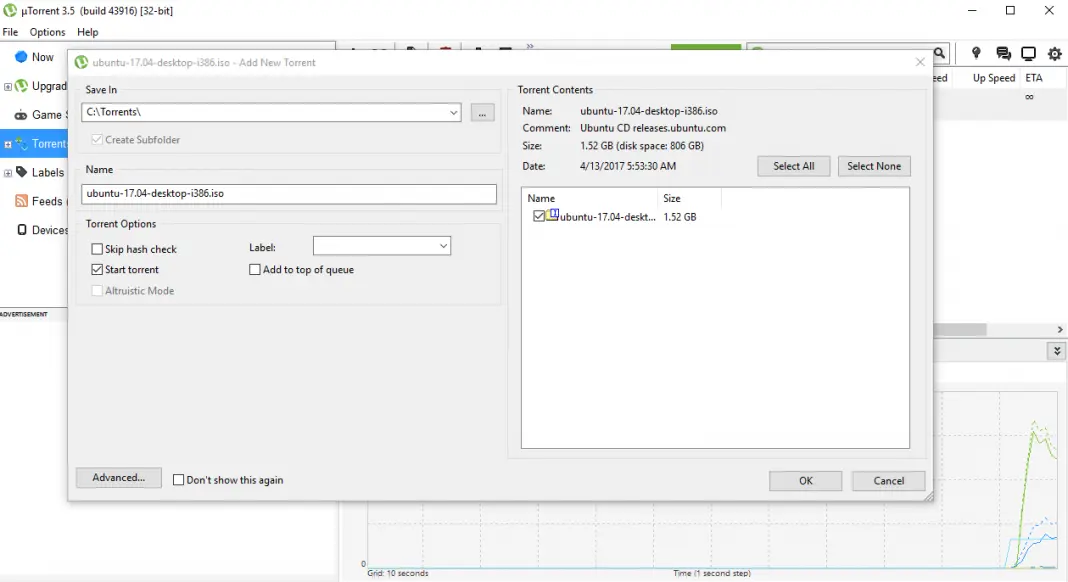Click the Labels tag icon

[x=21, y=172]
